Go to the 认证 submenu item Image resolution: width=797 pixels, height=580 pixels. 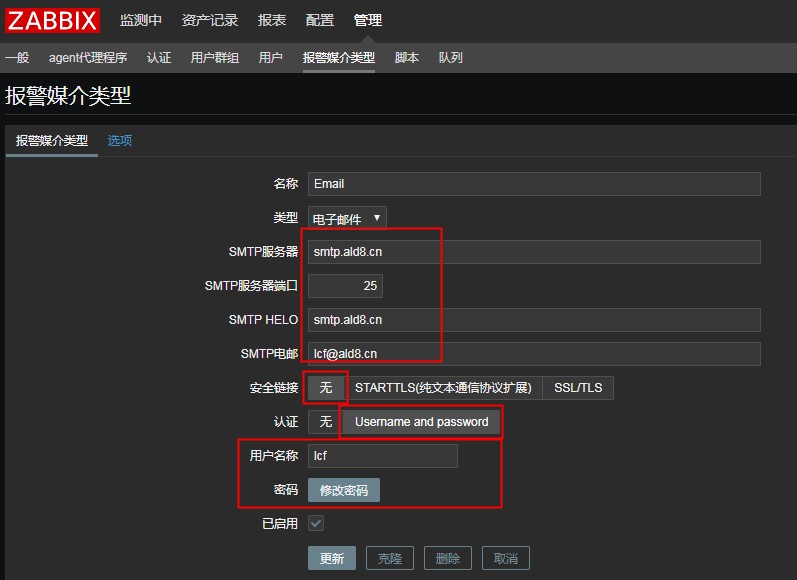159,57
